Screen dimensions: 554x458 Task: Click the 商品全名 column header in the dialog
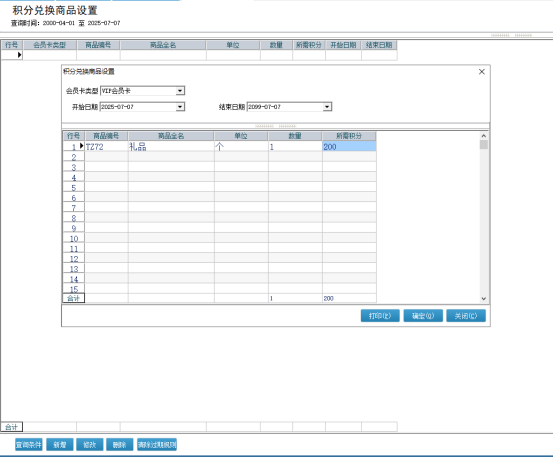pyautogui.click(x=171, y=136)
